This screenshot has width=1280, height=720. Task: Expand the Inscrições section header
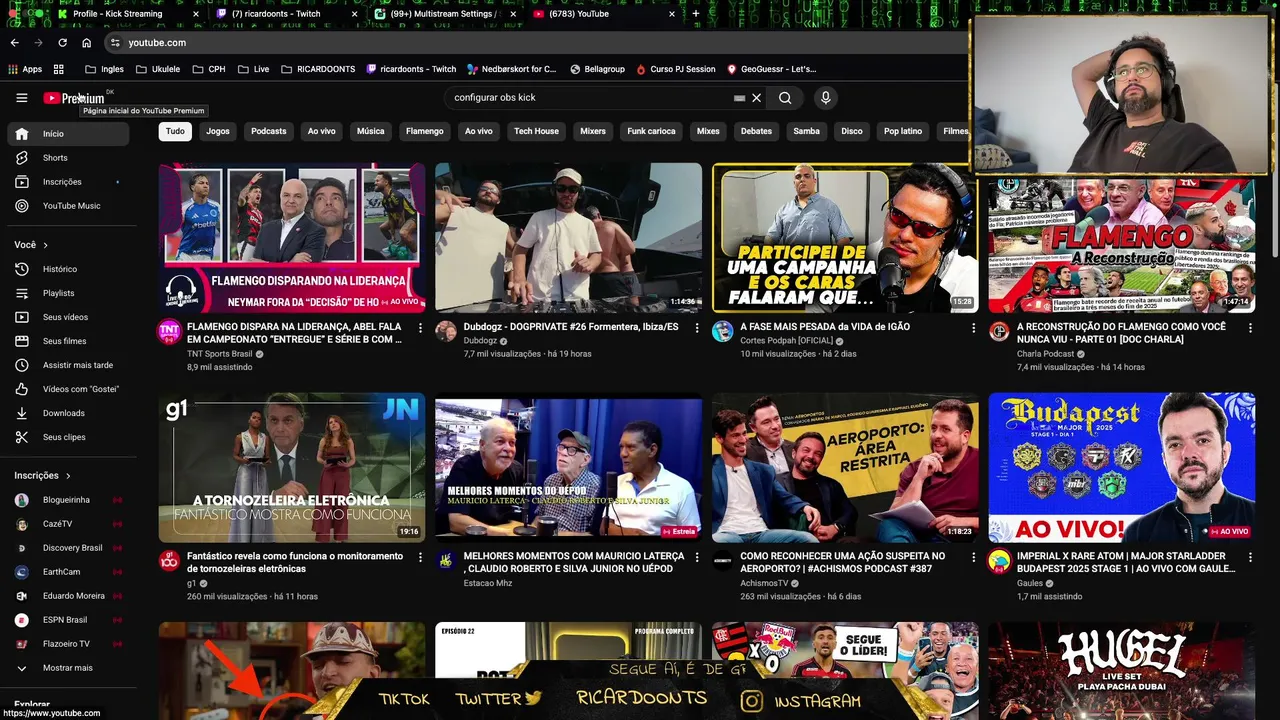43,476
